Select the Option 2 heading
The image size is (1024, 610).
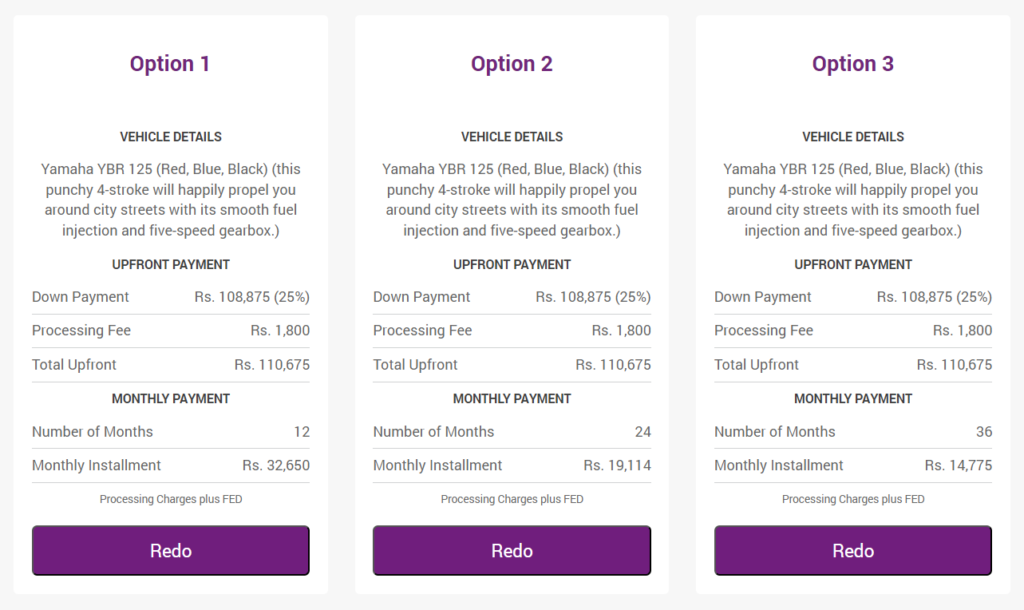point(512,64)
